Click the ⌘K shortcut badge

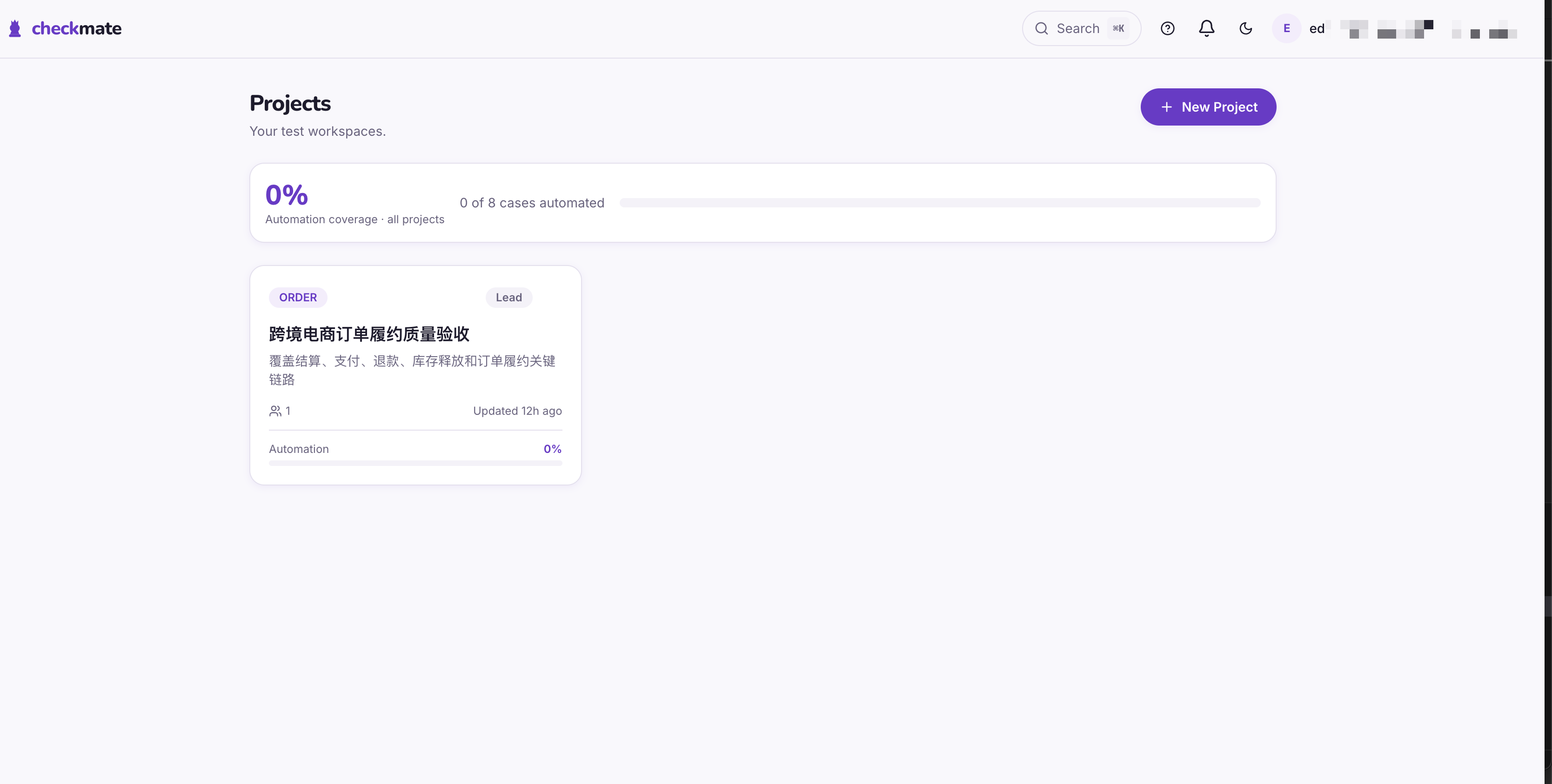coord(1118,28)
